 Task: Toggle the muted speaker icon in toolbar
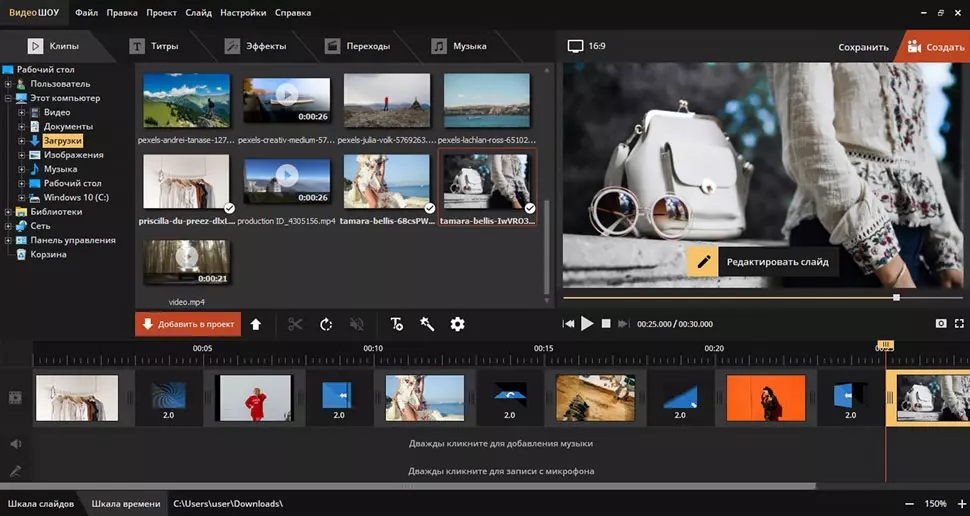(357, 324)
